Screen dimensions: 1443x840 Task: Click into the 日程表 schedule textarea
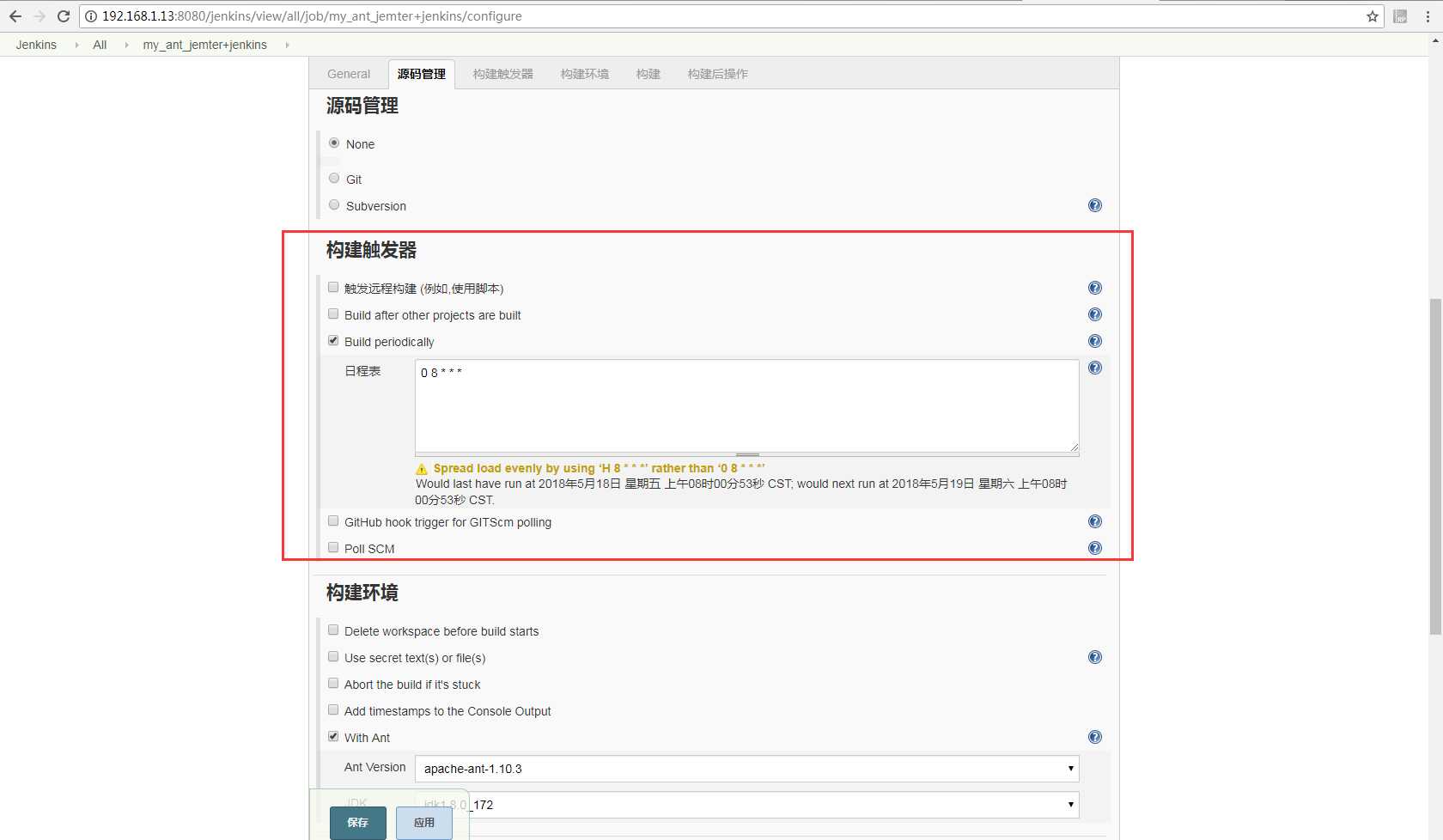pyautogui.click(x=746, y=405)
